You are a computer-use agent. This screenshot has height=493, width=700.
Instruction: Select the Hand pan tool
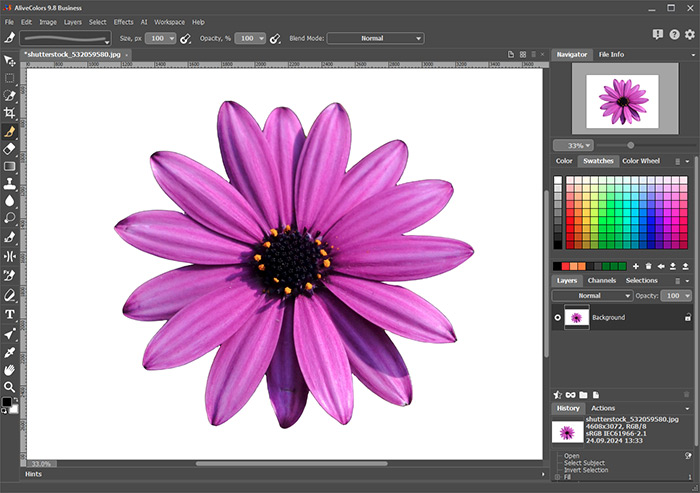coord(9,370)
